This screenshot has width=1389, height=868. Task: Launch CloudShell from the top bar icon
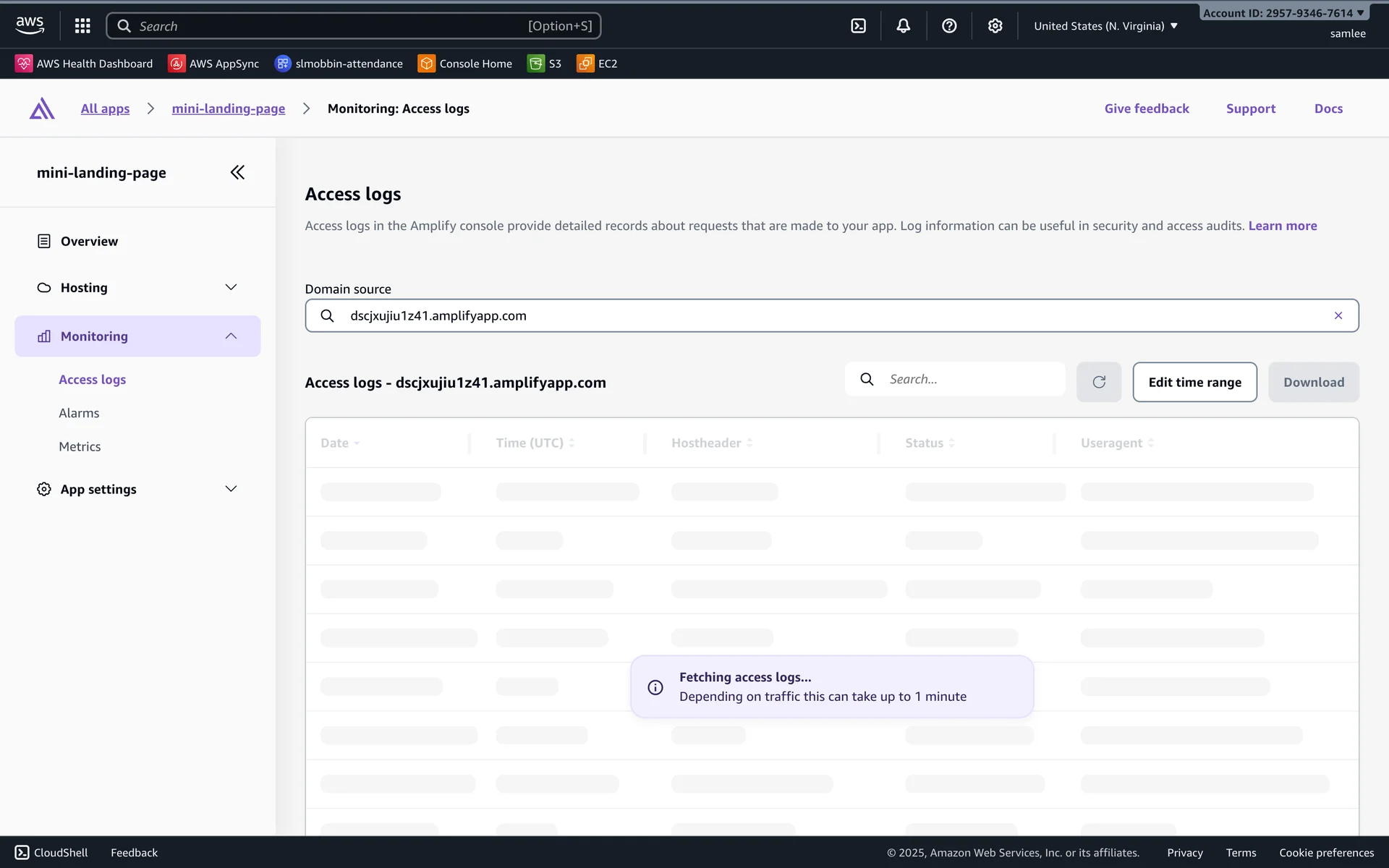(x=858, y=26)
